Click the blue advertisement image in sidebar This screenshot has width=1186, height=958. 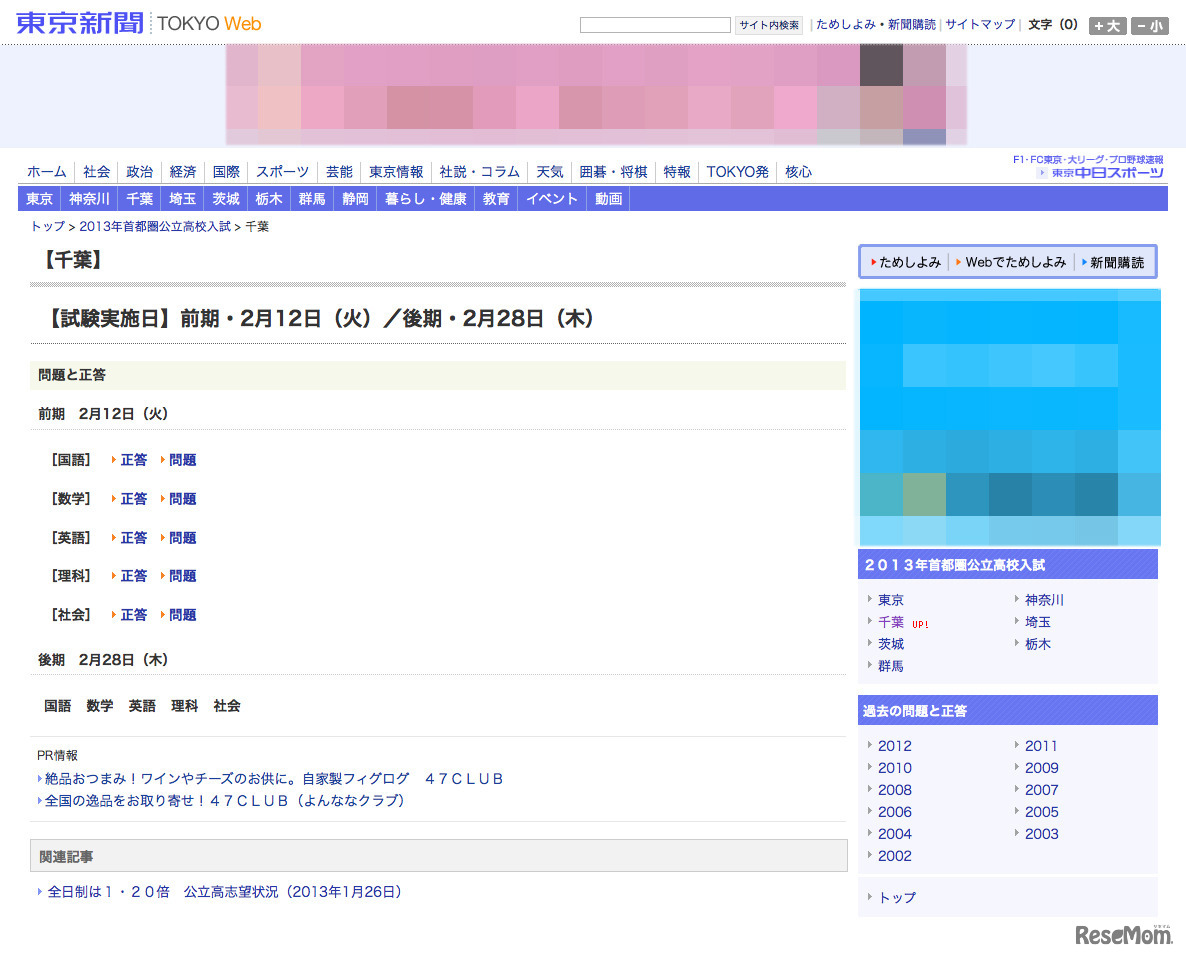coord(1009,416)
